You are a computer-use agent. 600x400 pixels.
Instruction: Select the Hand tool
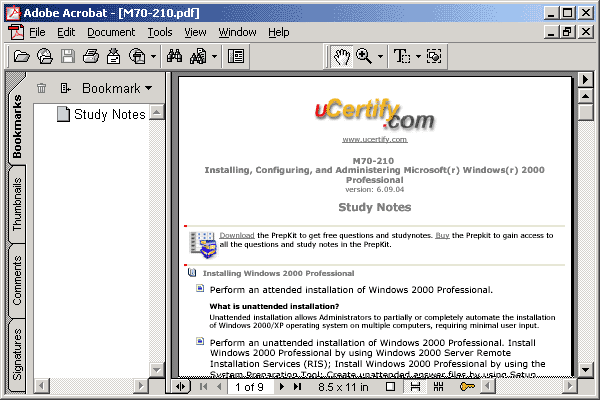341,57
